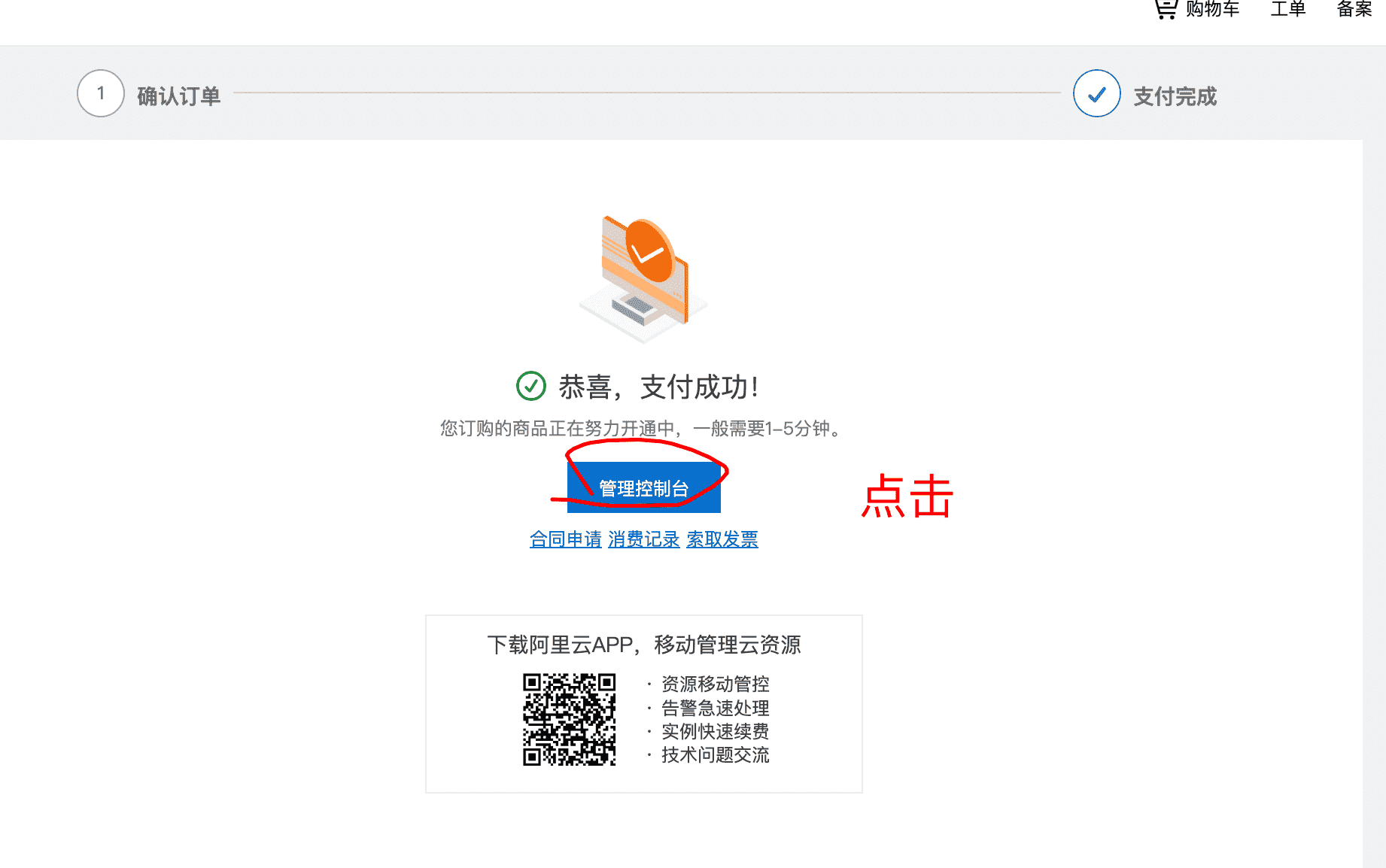Click the Aliyun APP QR code

[x=570, y=718]
